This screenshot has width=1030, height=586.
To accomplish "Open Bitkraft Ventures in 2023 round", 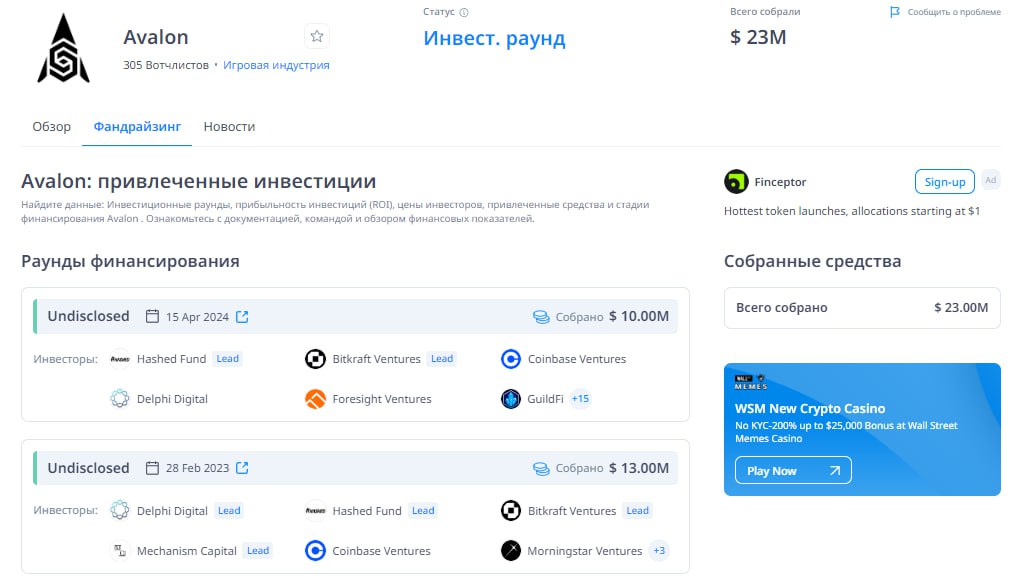I will pyautogui.click(x=571, y=510).
